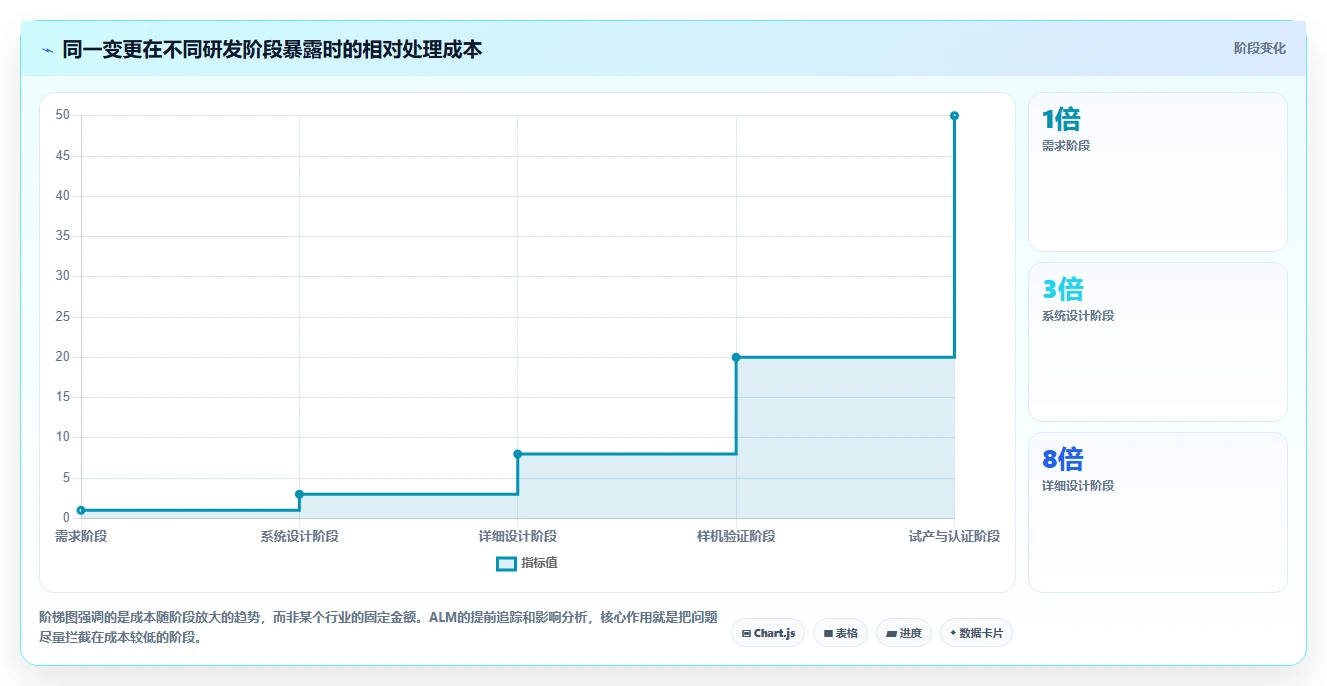1327x686 pixels.
Task: Click the data point at 系统设计阶段 value 3
Action: click(x=299, y=494)
